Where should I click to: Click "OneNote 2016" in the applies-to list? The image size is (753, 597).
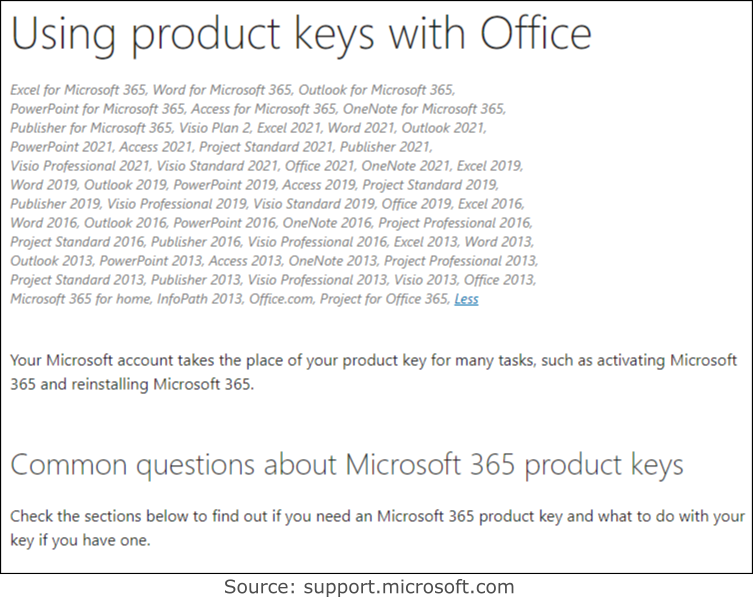[x=327, y=223]
